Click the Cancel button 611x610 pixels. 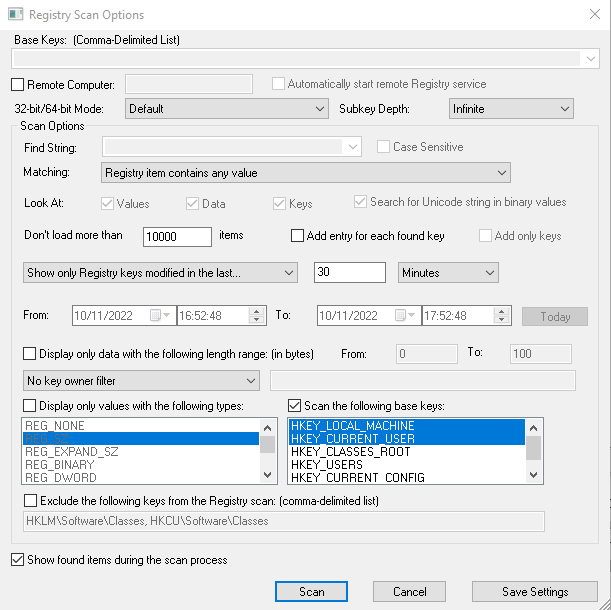point(409,592)
